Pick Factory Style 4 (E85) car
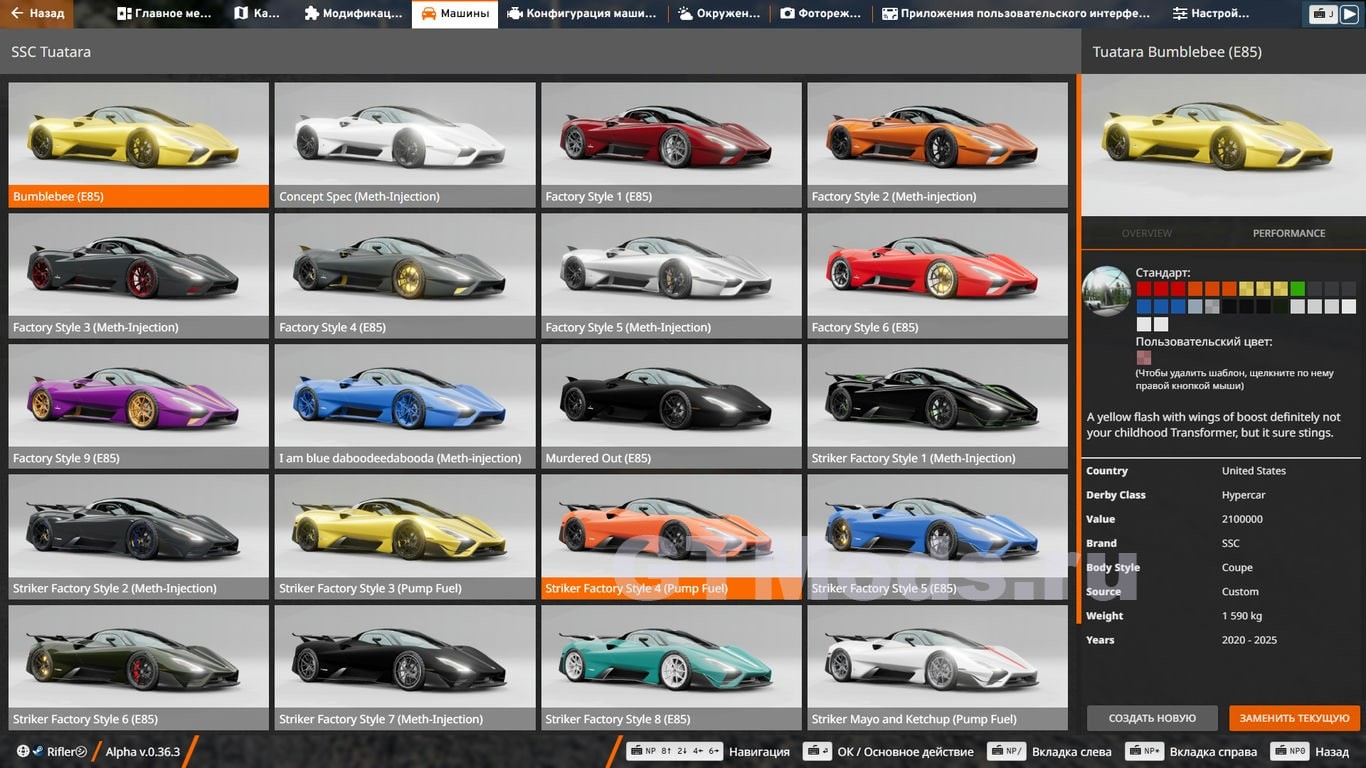The height and width of the screenshot is (768, 1366). coord(405,275)
